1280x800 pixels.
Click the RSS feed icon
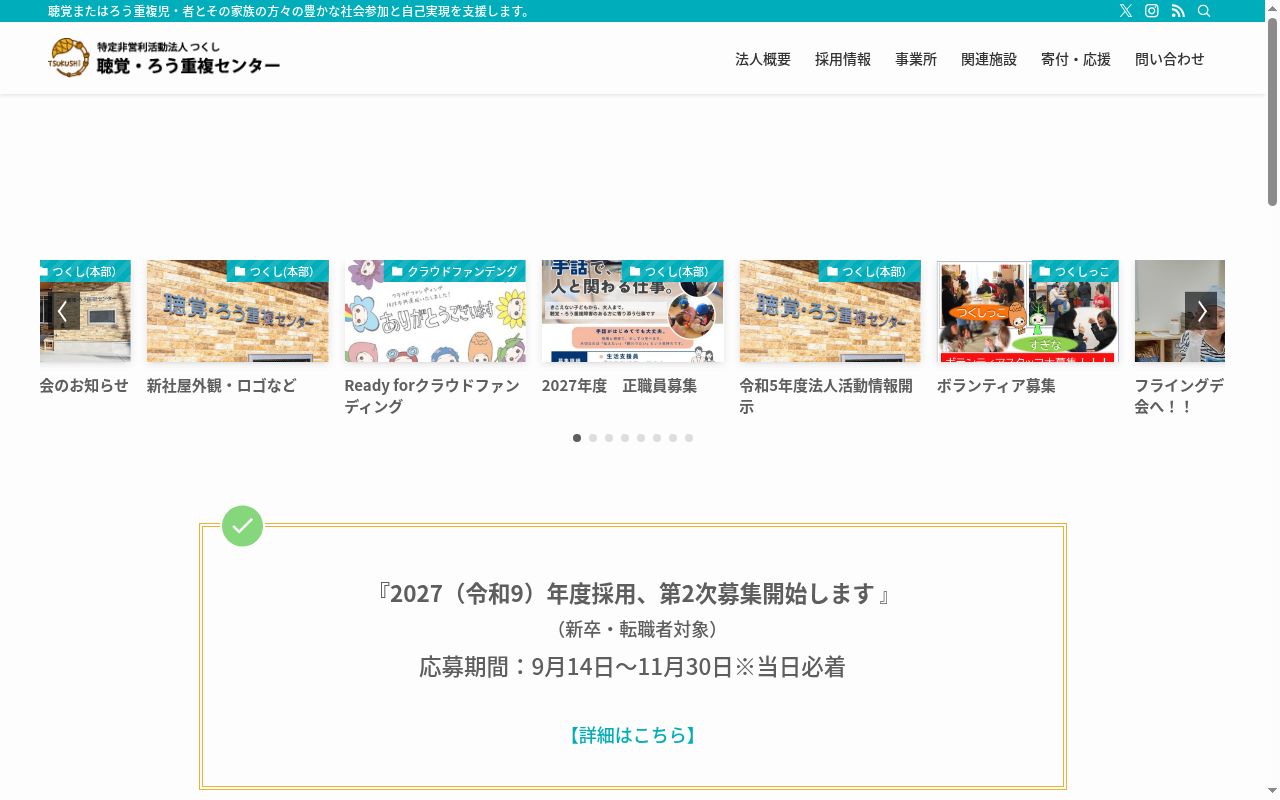tap(1178, 11)
